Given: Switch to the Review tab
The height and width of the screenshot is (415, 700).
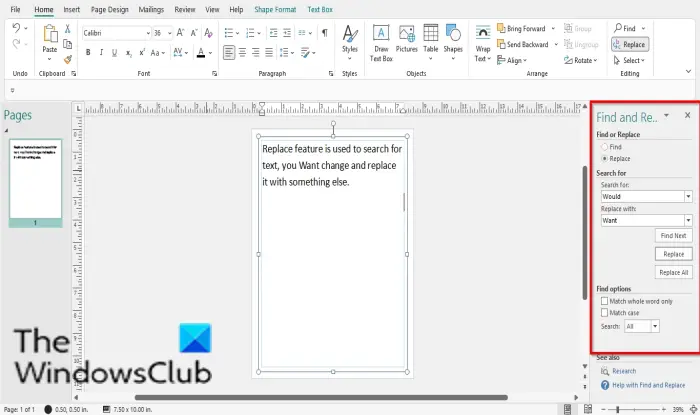Looking at the screenshot, I should pos(185,9).
